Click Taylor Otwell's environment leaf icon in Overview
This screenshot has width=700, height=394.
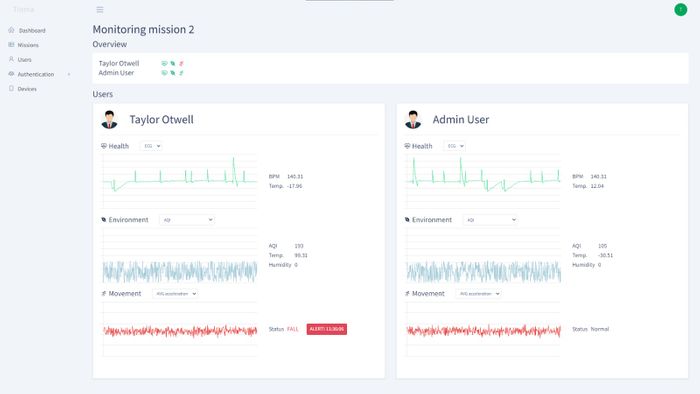tap(173, 63)
